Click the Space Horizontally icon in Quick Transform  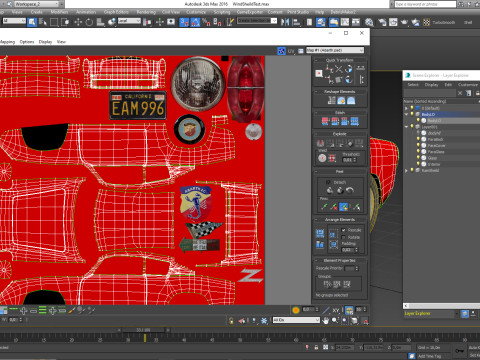[361, 68]
